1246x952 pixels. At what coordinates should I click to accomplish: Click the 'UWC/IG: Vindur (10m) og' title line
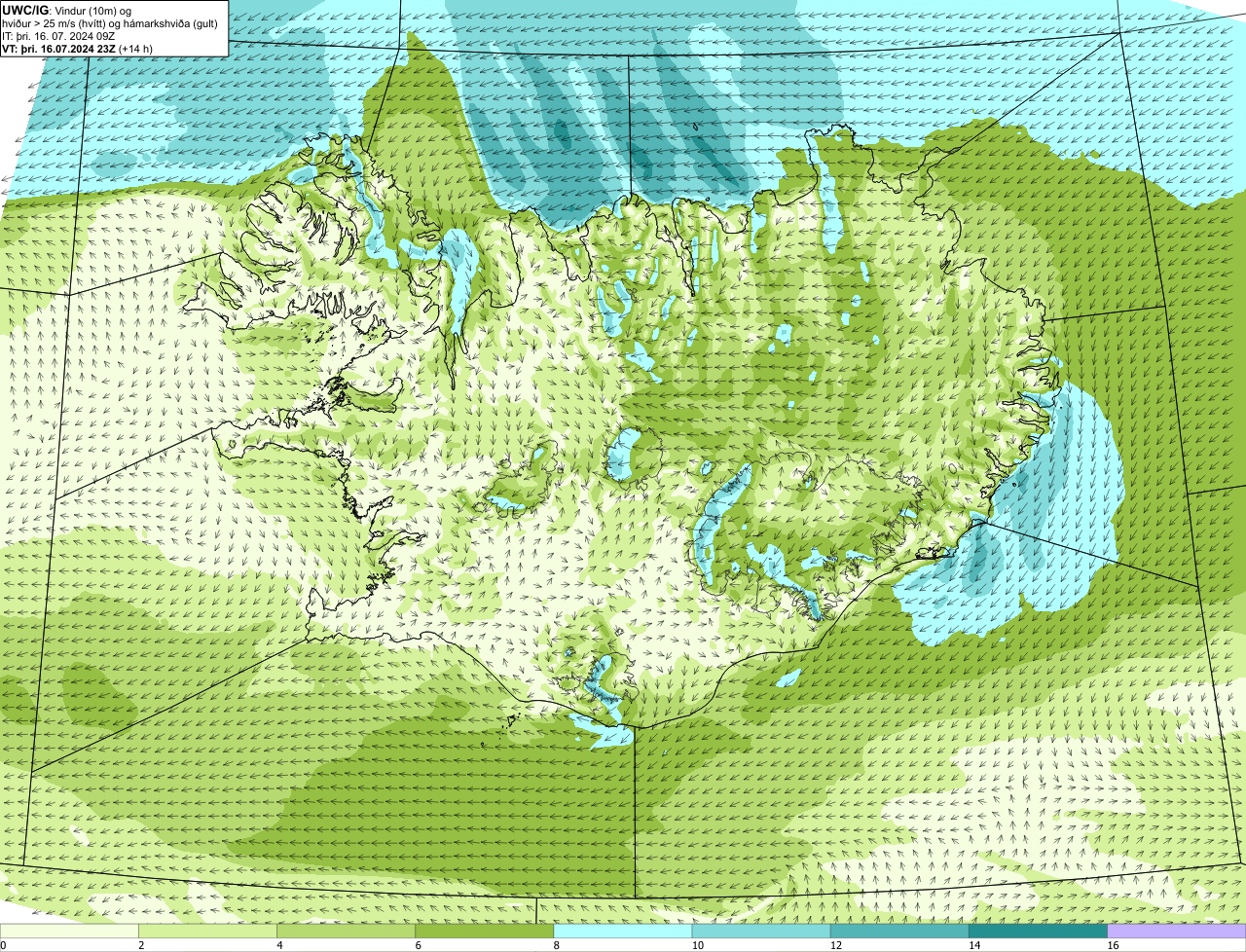coord(67,11)
